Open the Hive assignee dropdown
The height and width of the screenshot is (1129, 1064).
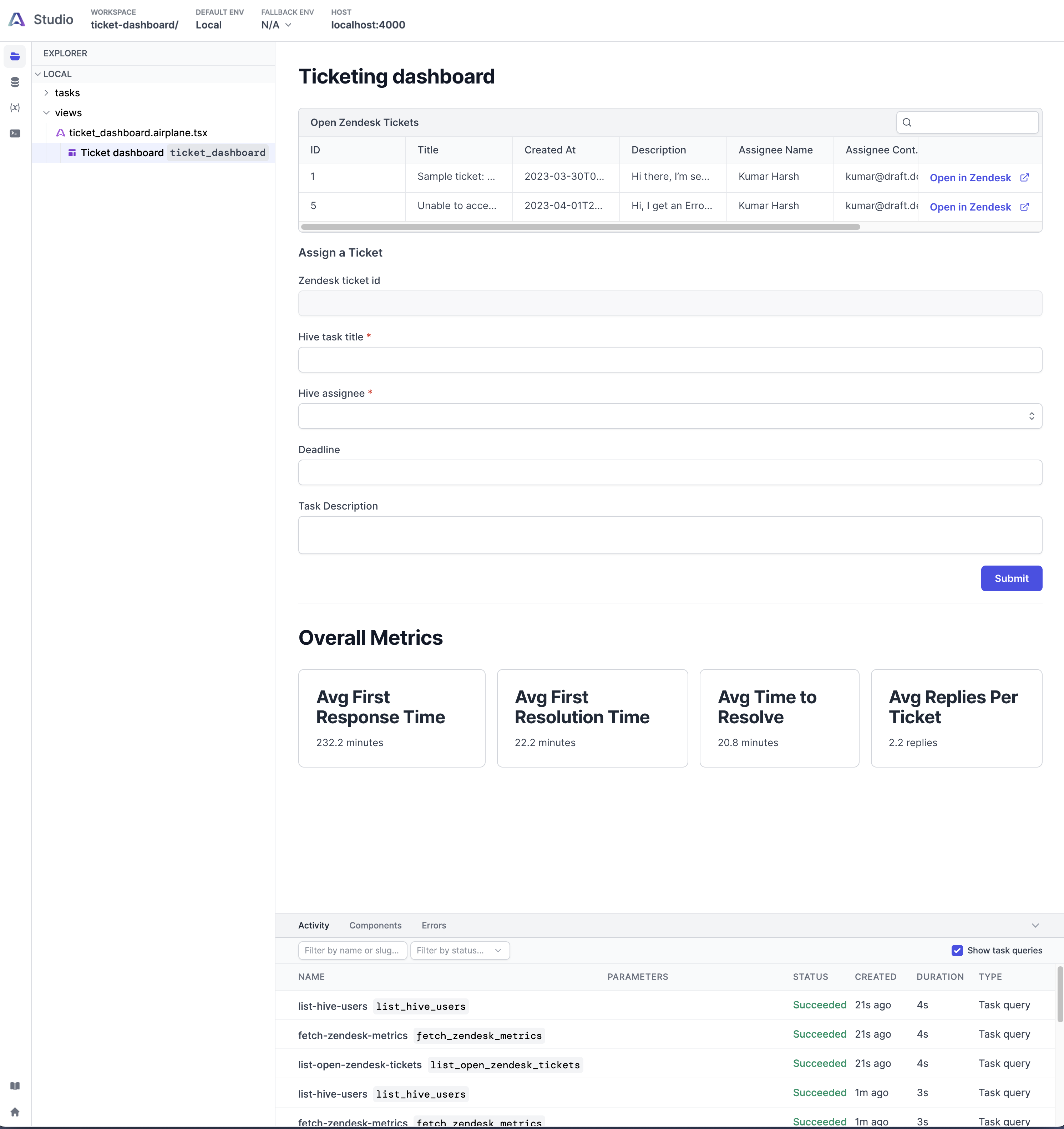pos(670,416)
